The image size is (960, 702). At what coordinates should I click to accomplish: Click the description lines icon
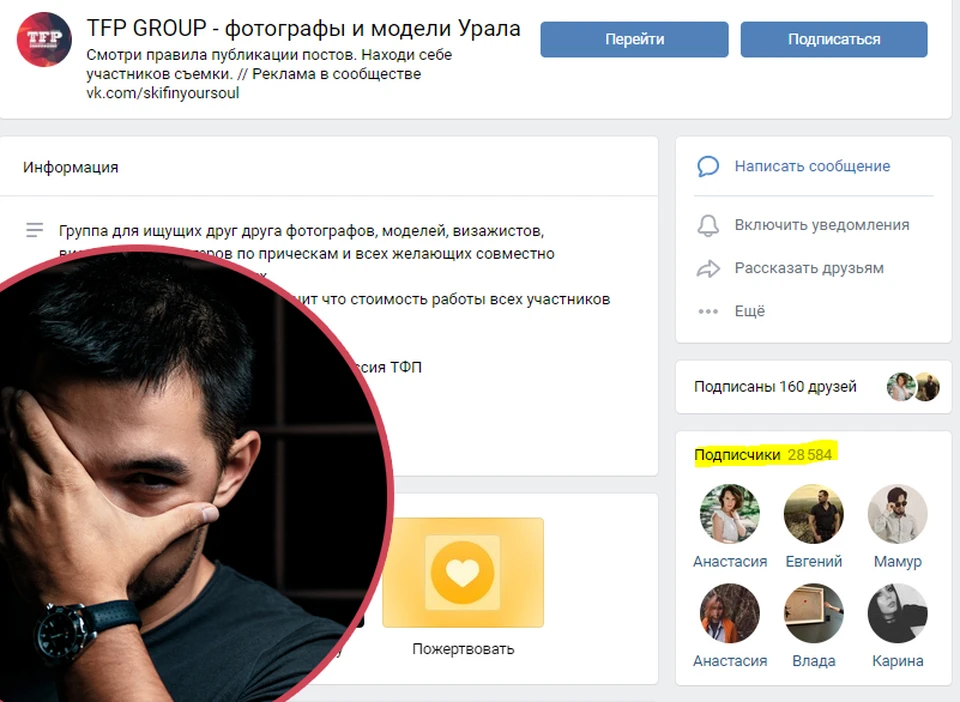click(35, 230)
